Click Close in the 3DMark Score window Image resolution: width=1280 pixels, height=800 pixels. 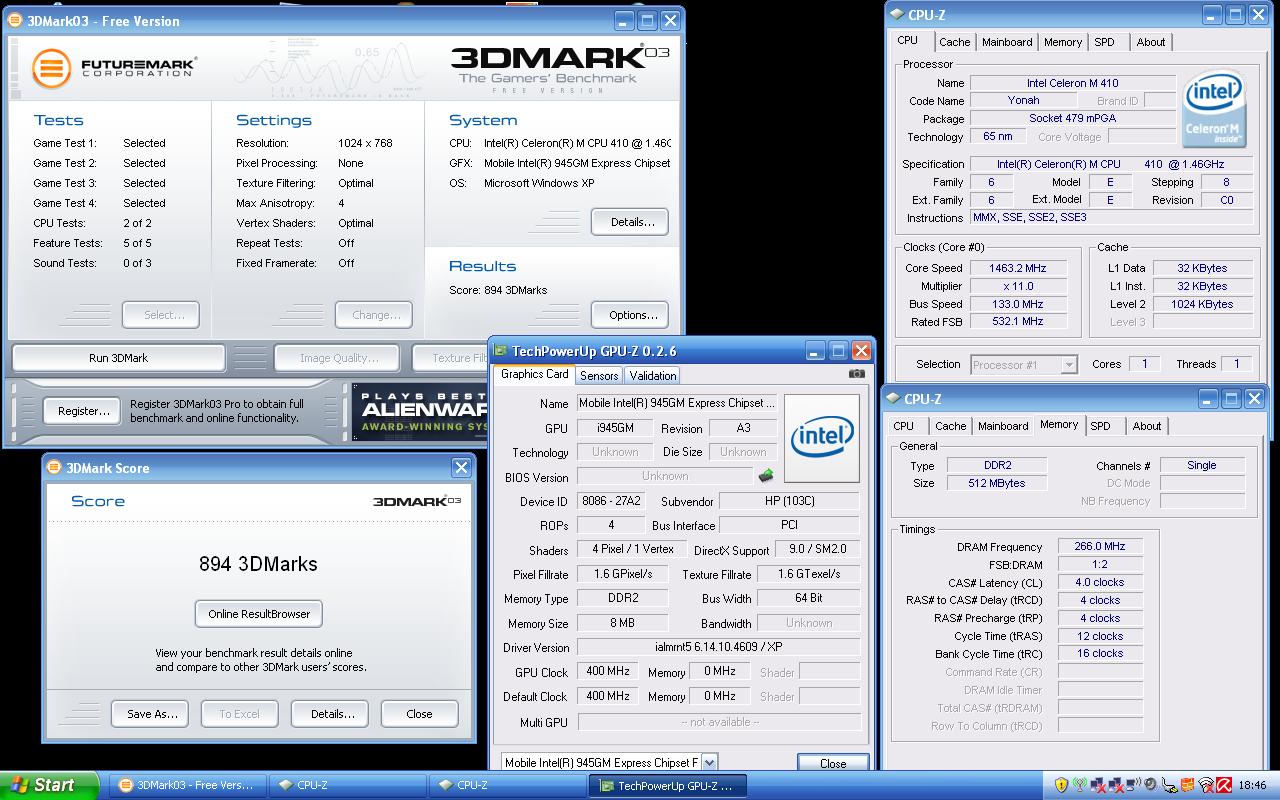pyautogui.click(x=419, y=714)
